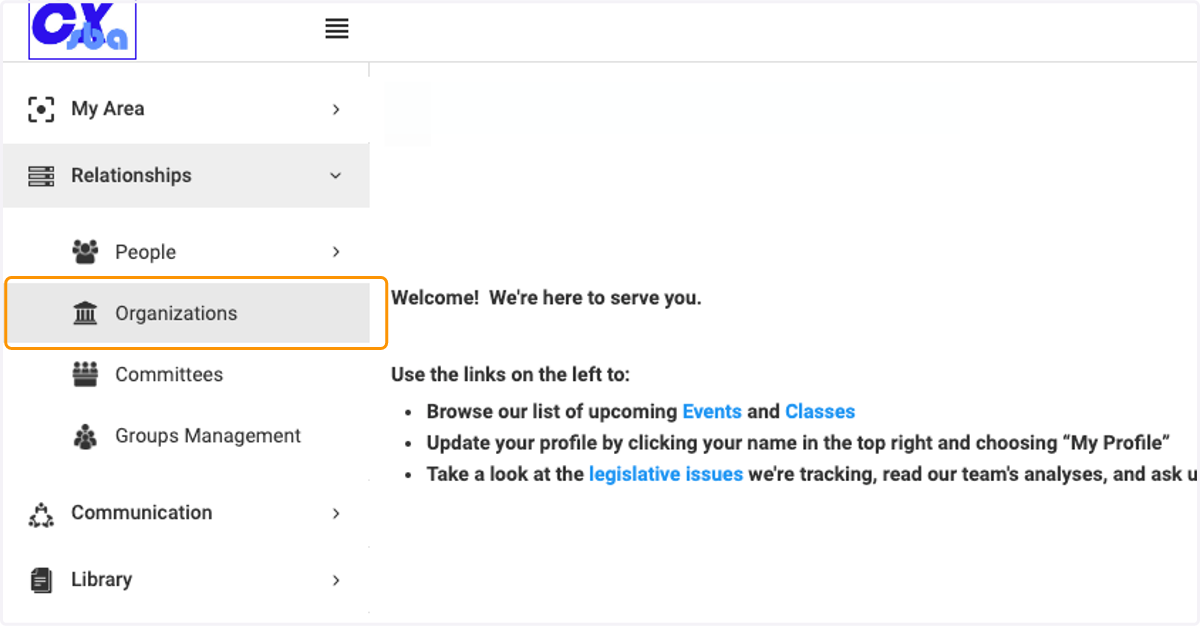Viewport: 1200px width, 626px height.
Task: Click the Organizations building icon
Action: click(86, 313)
